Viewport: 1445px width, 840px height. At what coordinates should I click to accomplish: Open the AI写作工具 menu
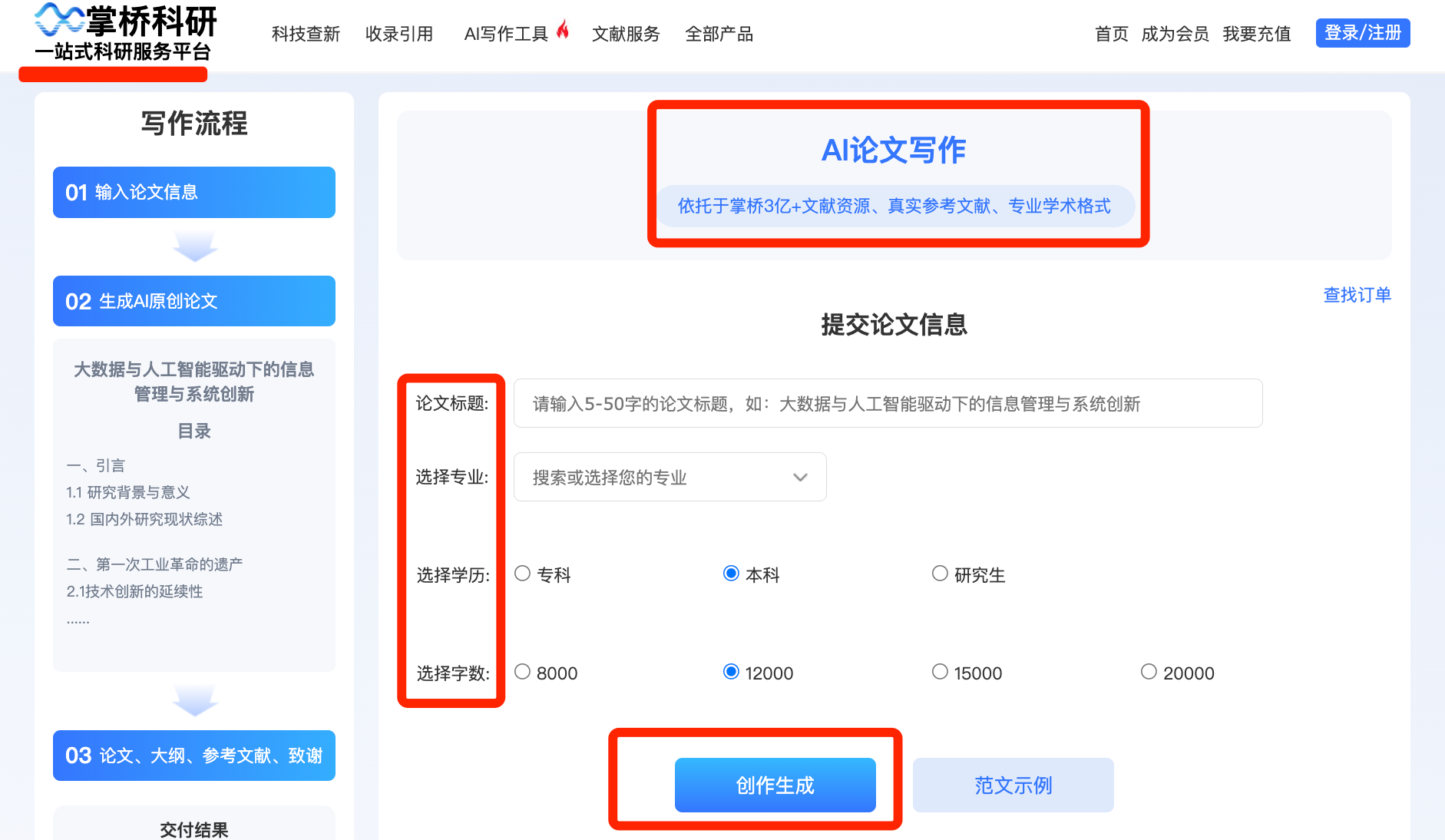click(506, 34)
